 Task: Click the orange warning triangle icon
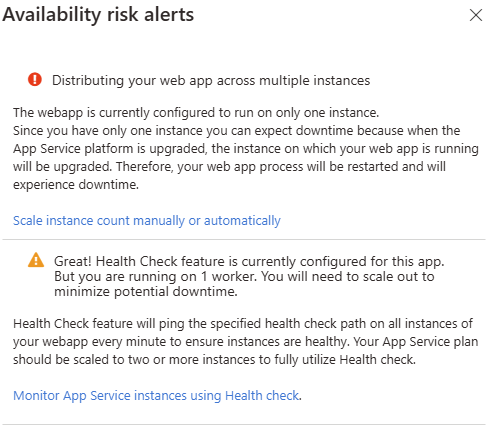tap(36, 260)
